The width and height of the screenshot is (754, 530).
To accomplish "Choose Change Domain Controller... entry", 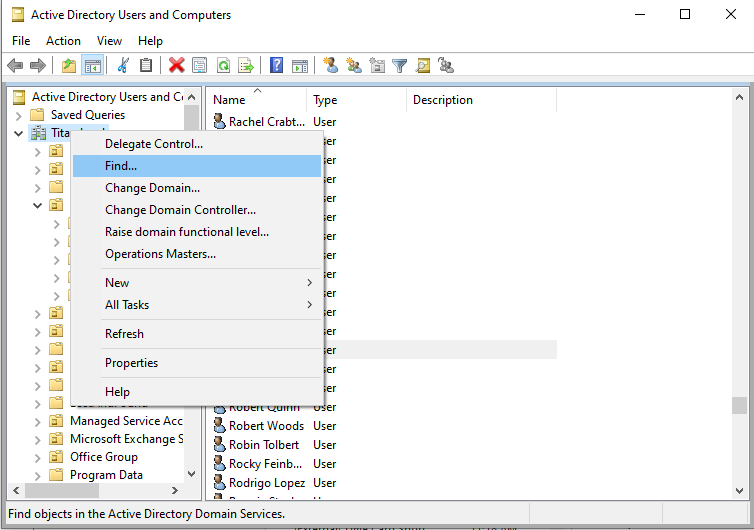I will (x=197, y=210).
